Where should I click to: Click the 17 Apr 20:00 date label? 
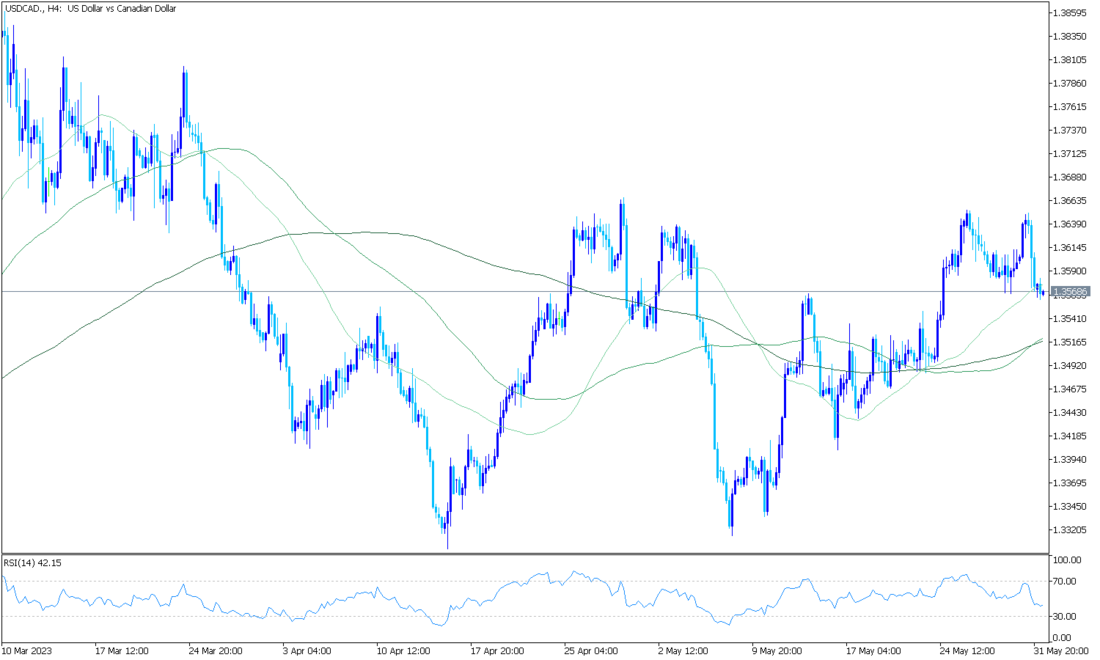(x=497, y=651)
